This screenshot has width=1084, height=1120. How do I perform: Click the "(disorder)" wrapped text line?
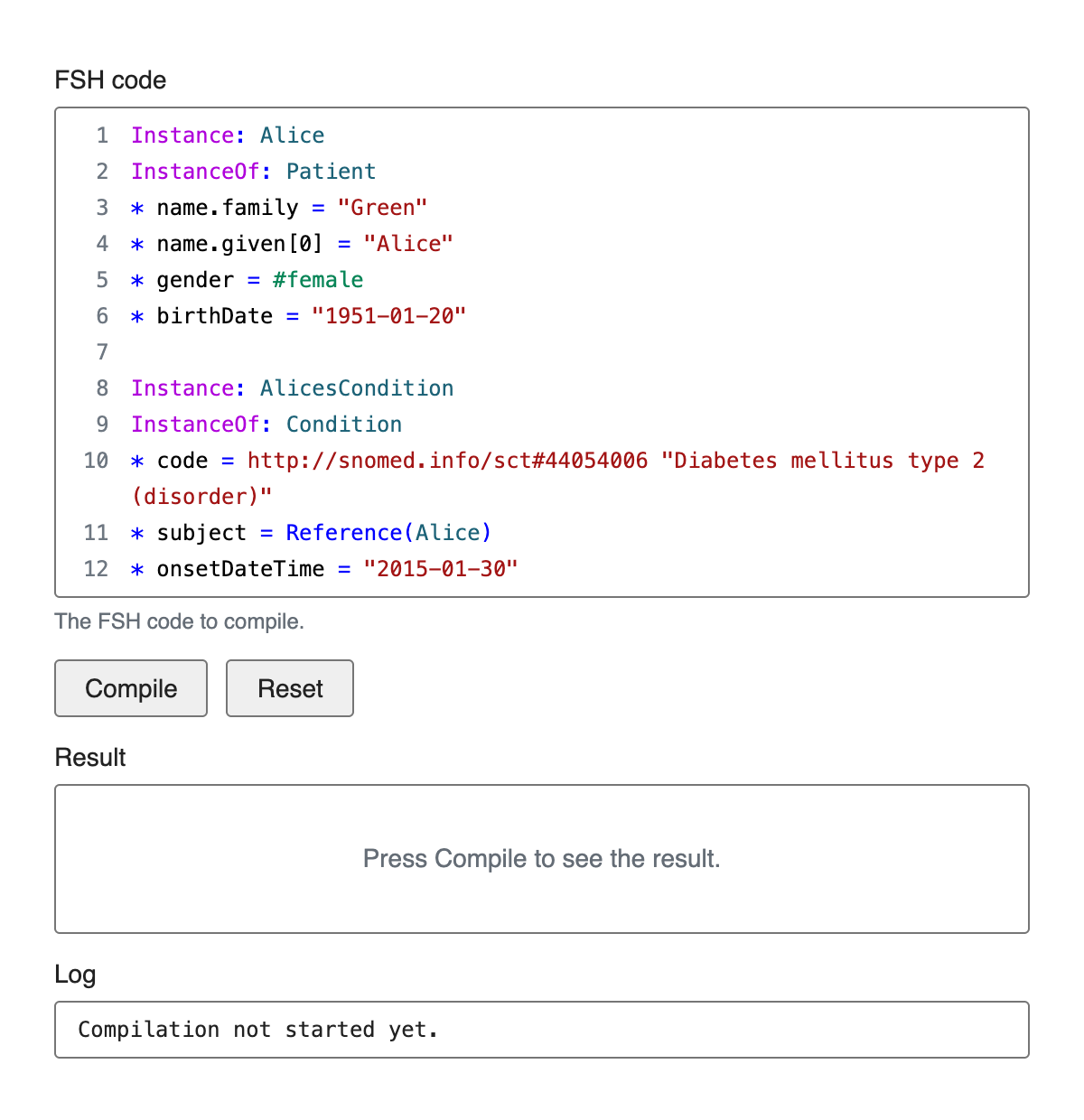202,497
